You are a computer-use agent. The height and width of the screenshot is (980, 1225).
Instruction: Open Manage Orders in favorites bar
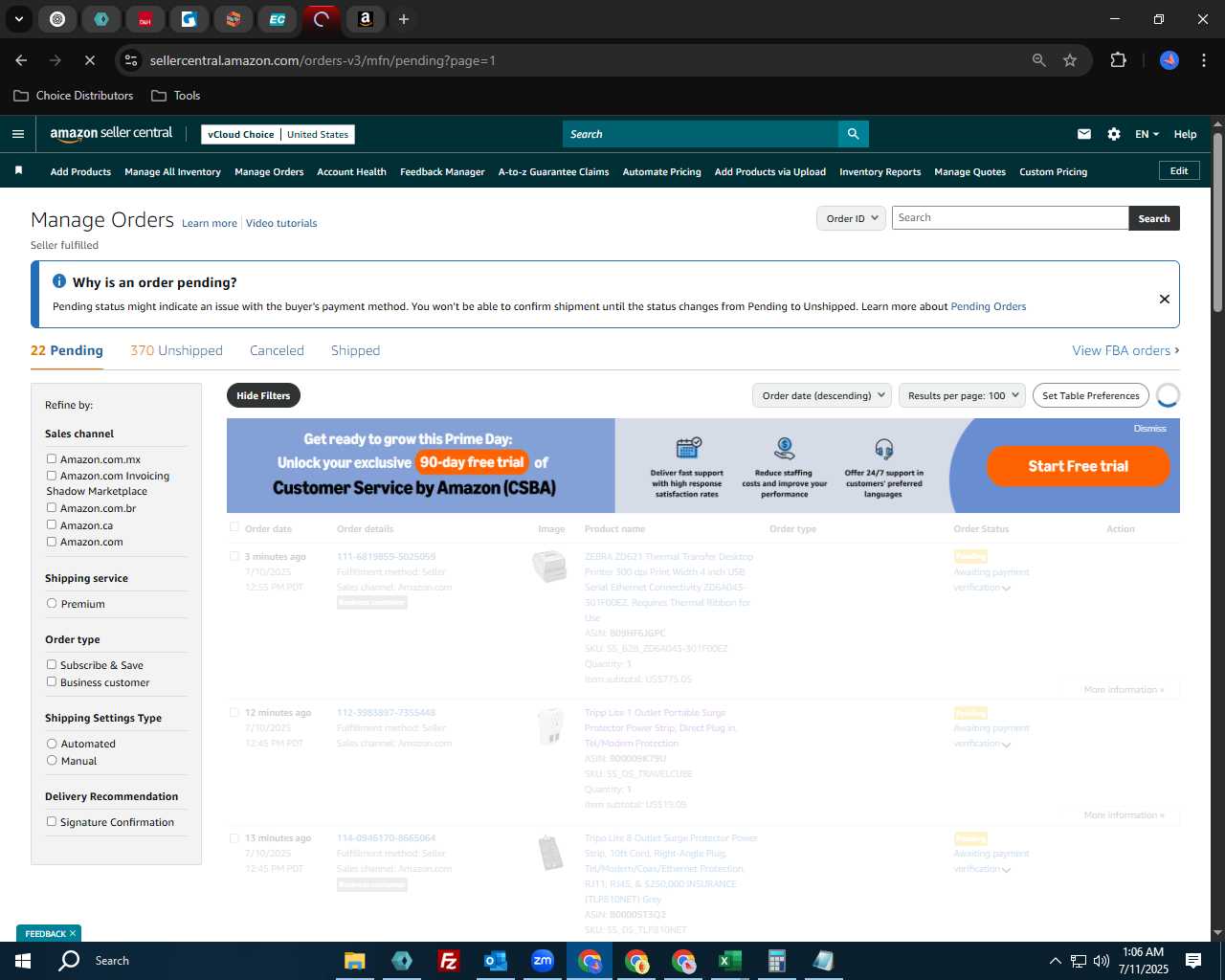point(269,171)
